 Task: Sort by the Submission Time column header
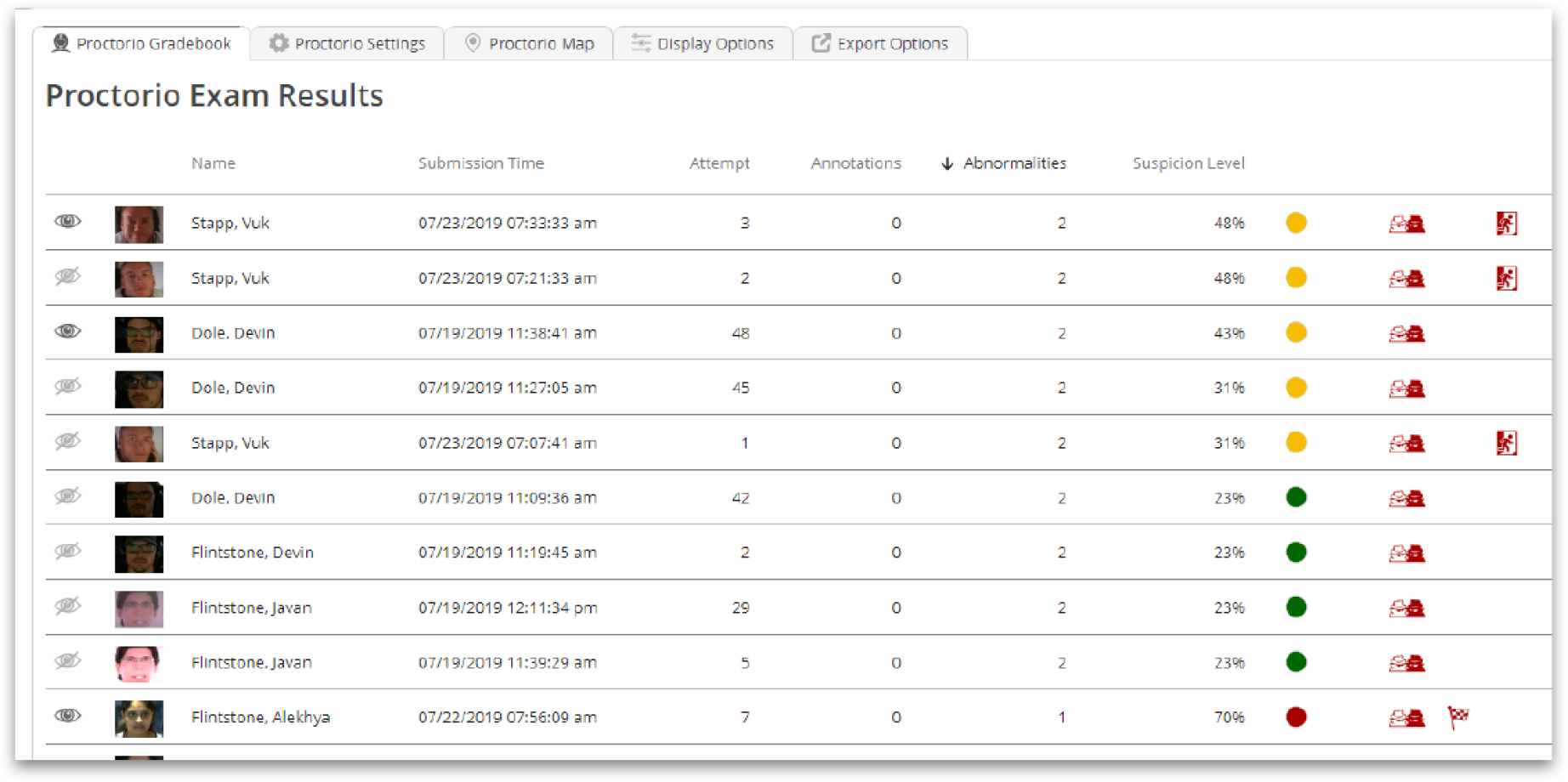[481, 163]
